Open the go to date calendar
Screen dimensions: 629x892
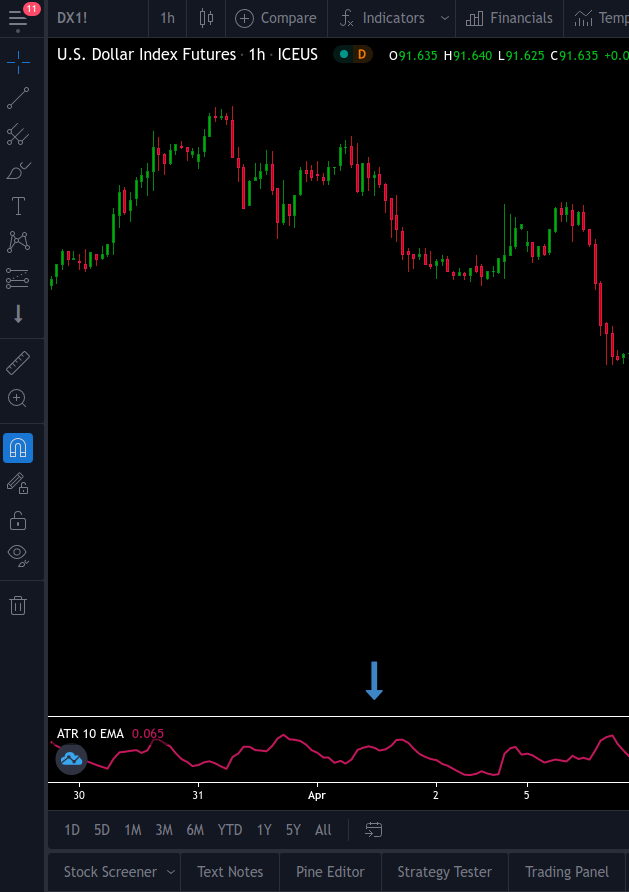373,830
